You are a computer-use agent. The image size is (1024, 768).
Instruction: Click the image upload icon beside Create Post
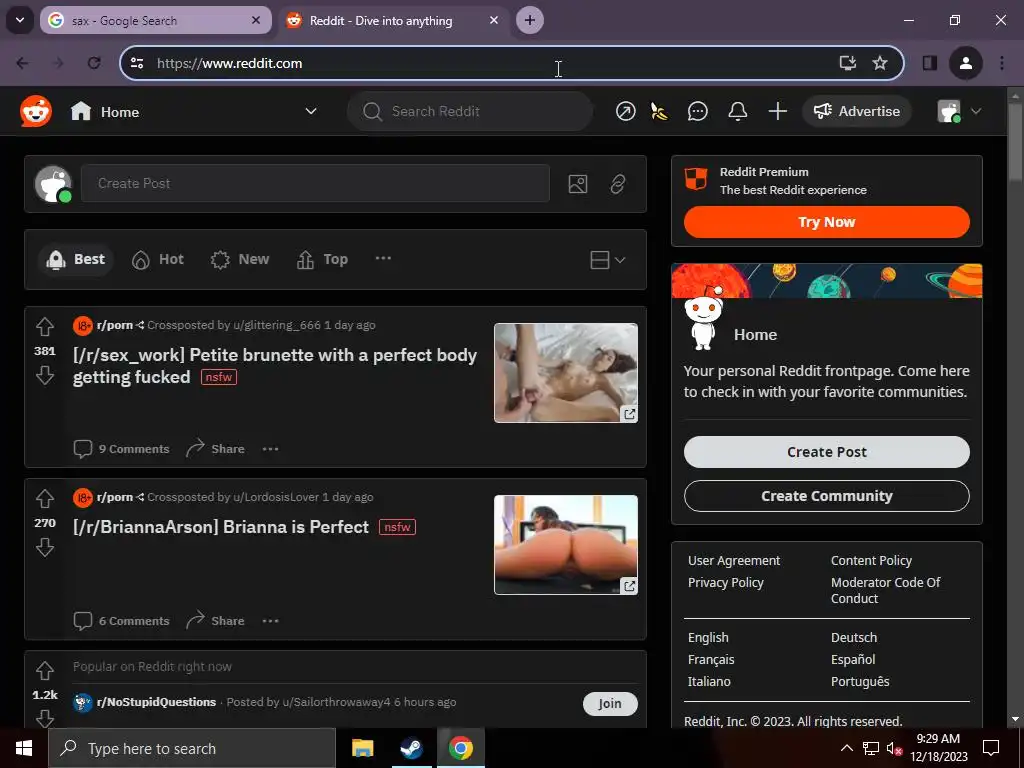click(x=577, y=184)
